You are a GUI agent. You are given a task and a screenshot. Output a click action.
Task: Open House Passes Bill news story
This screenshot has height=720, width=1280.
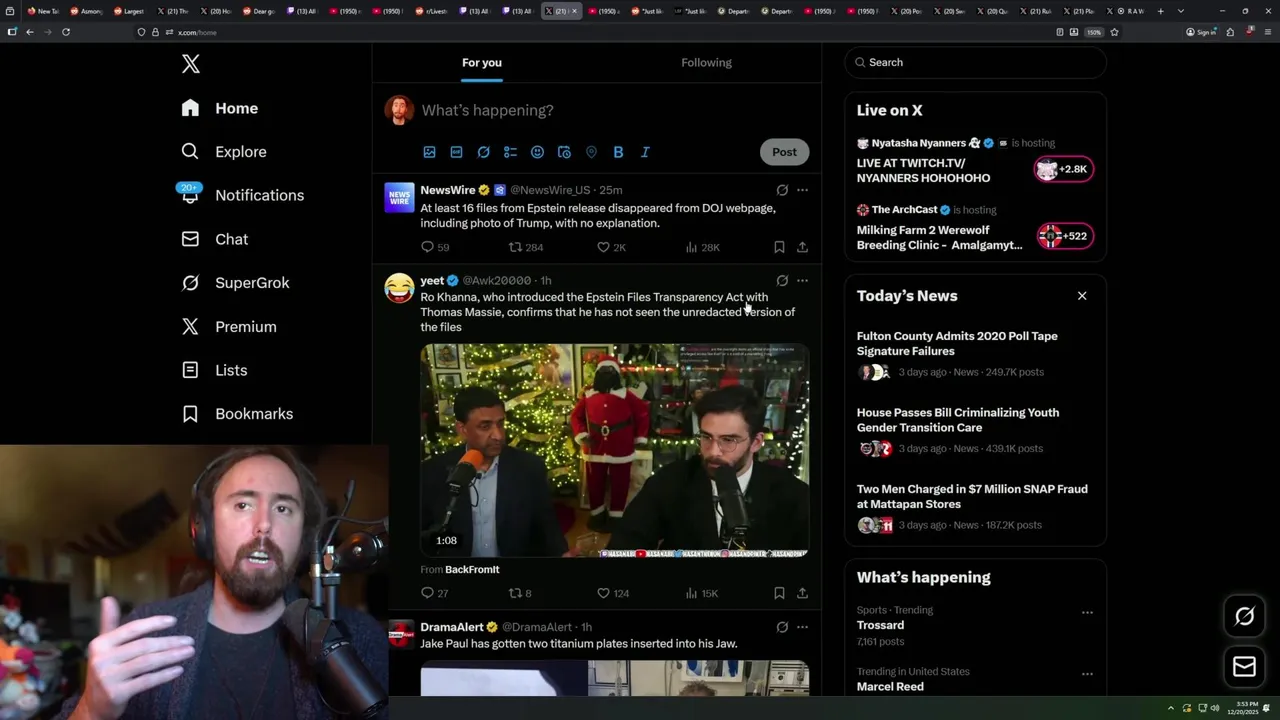pyautogui.click(x=958, y=420)
